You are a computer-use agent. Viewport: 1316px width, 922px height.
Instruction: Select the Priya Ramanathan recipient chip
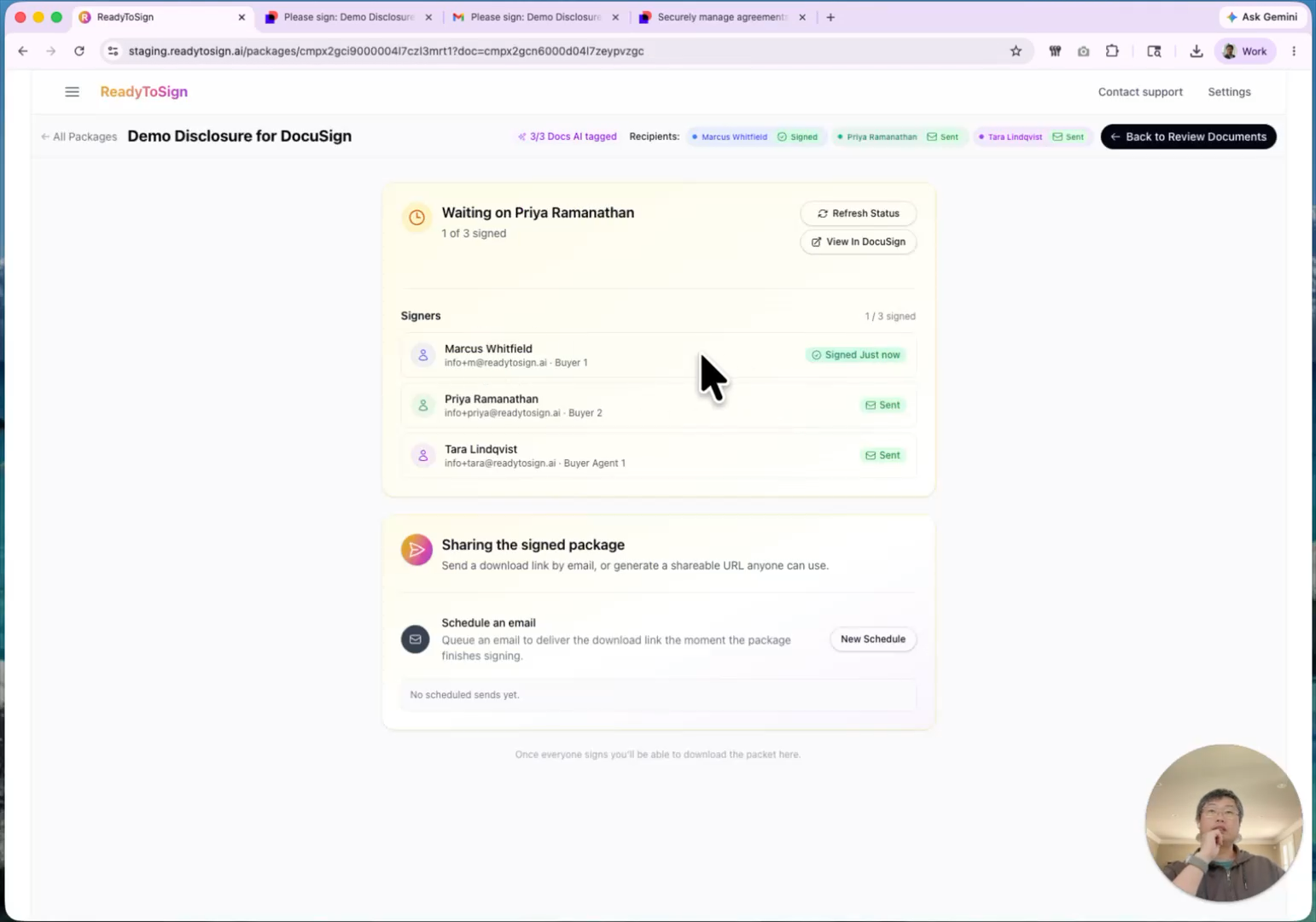click(x=898, y=137)
